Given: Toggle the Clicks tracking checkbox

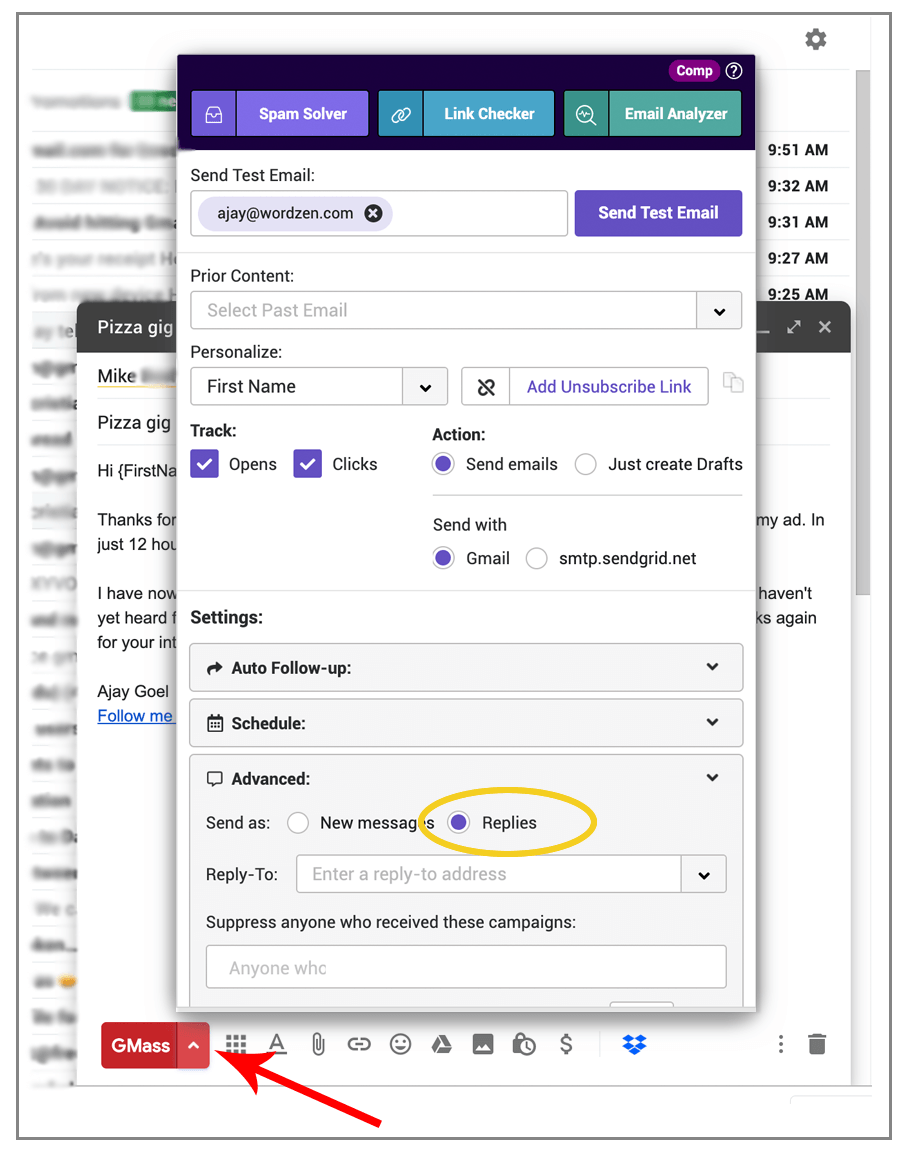Looking at the screenshot, I should pyautogui.click(x=308, y=464).
